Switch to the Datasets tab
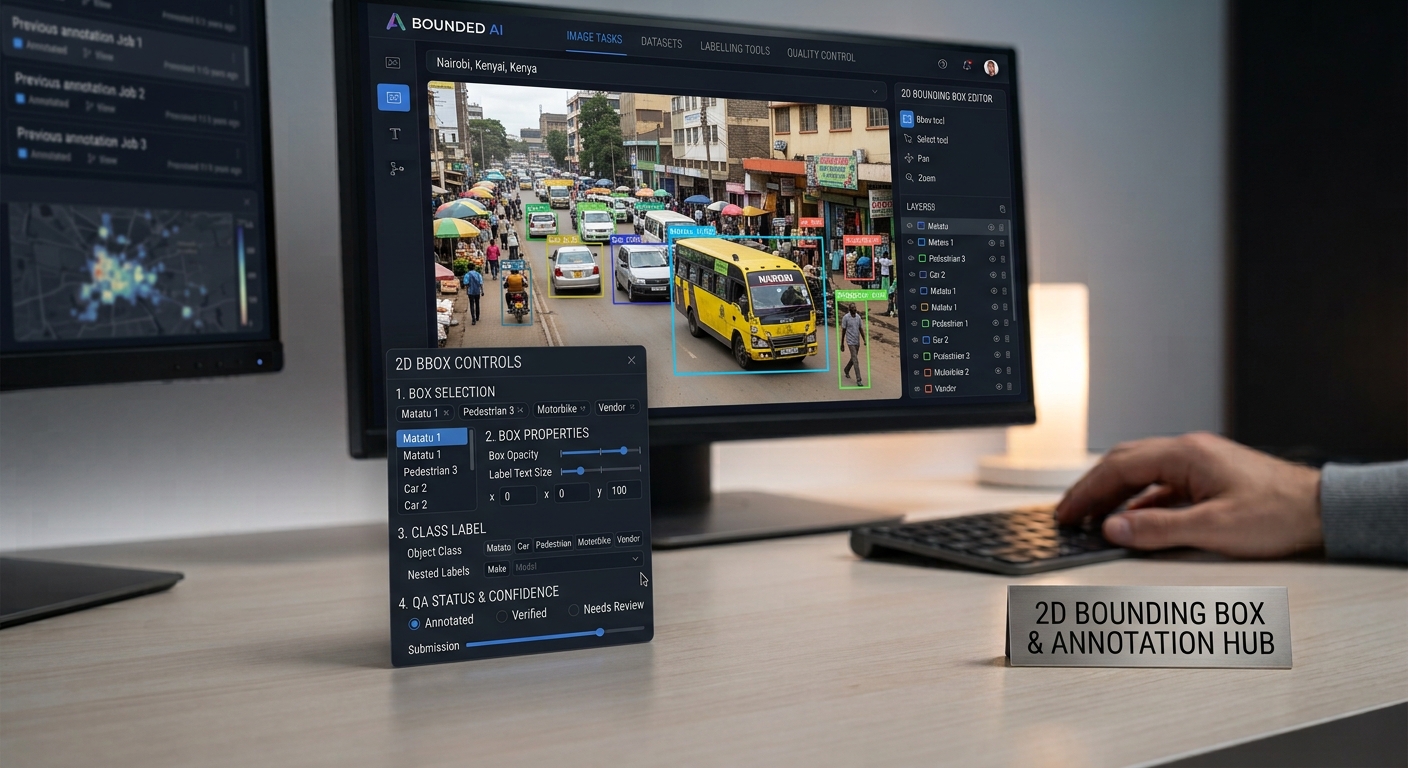Screen dimensions: 1408x768 pyautogui.click(x=661, y=43)
